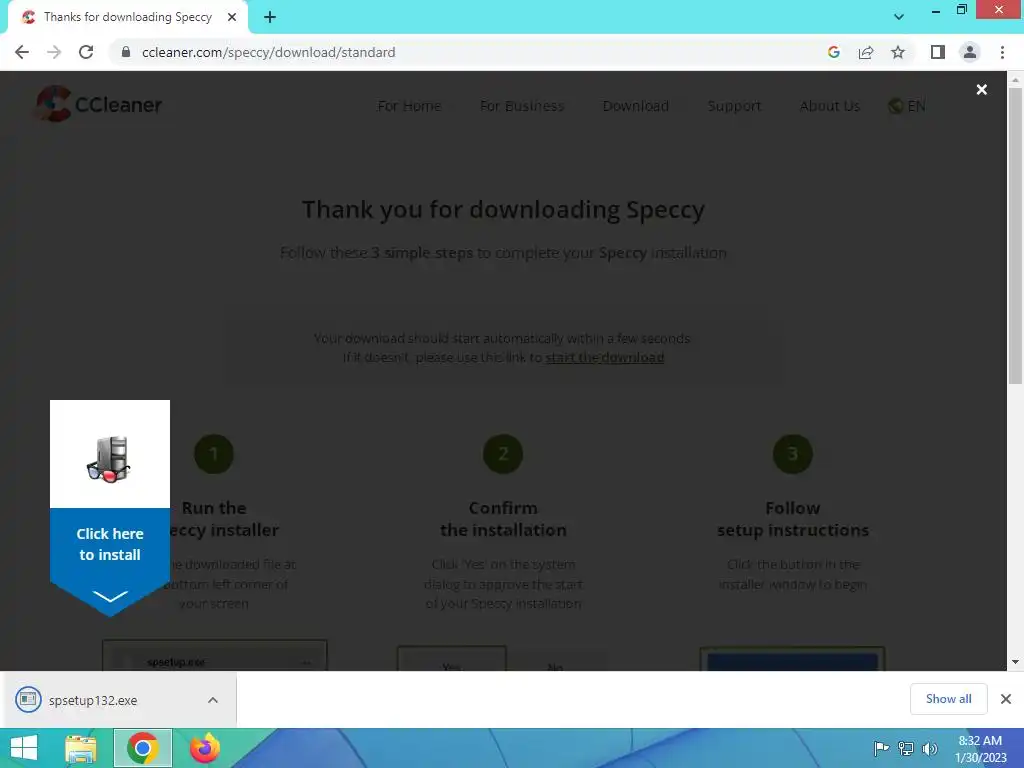Screen dimensions: 1024x768
Task: Go back to the previous page
Action: click(22, 52)
